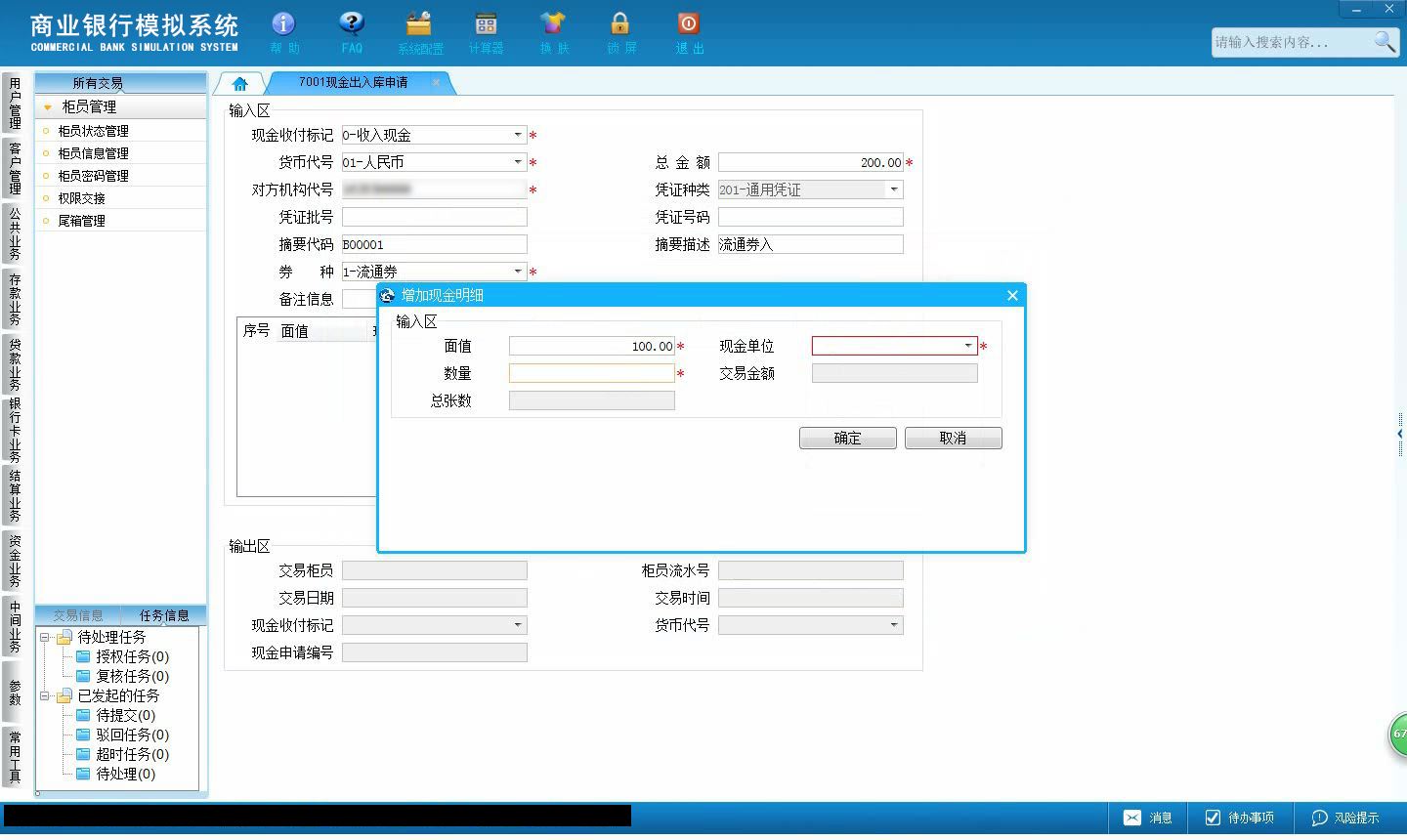Click the 面值 field showing 100.00

pos(591,346)
